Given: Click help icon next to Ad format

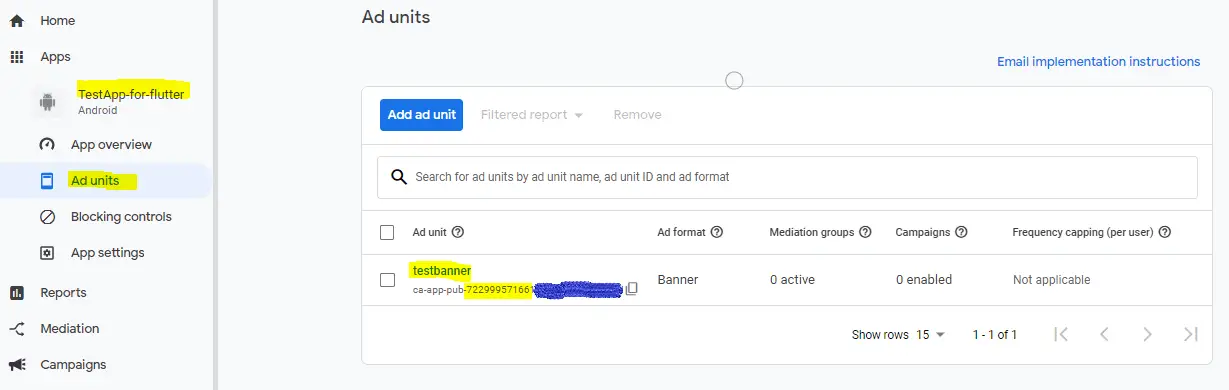Looking at the screenshot, I should pyautogui.click(x=716, y=232).
